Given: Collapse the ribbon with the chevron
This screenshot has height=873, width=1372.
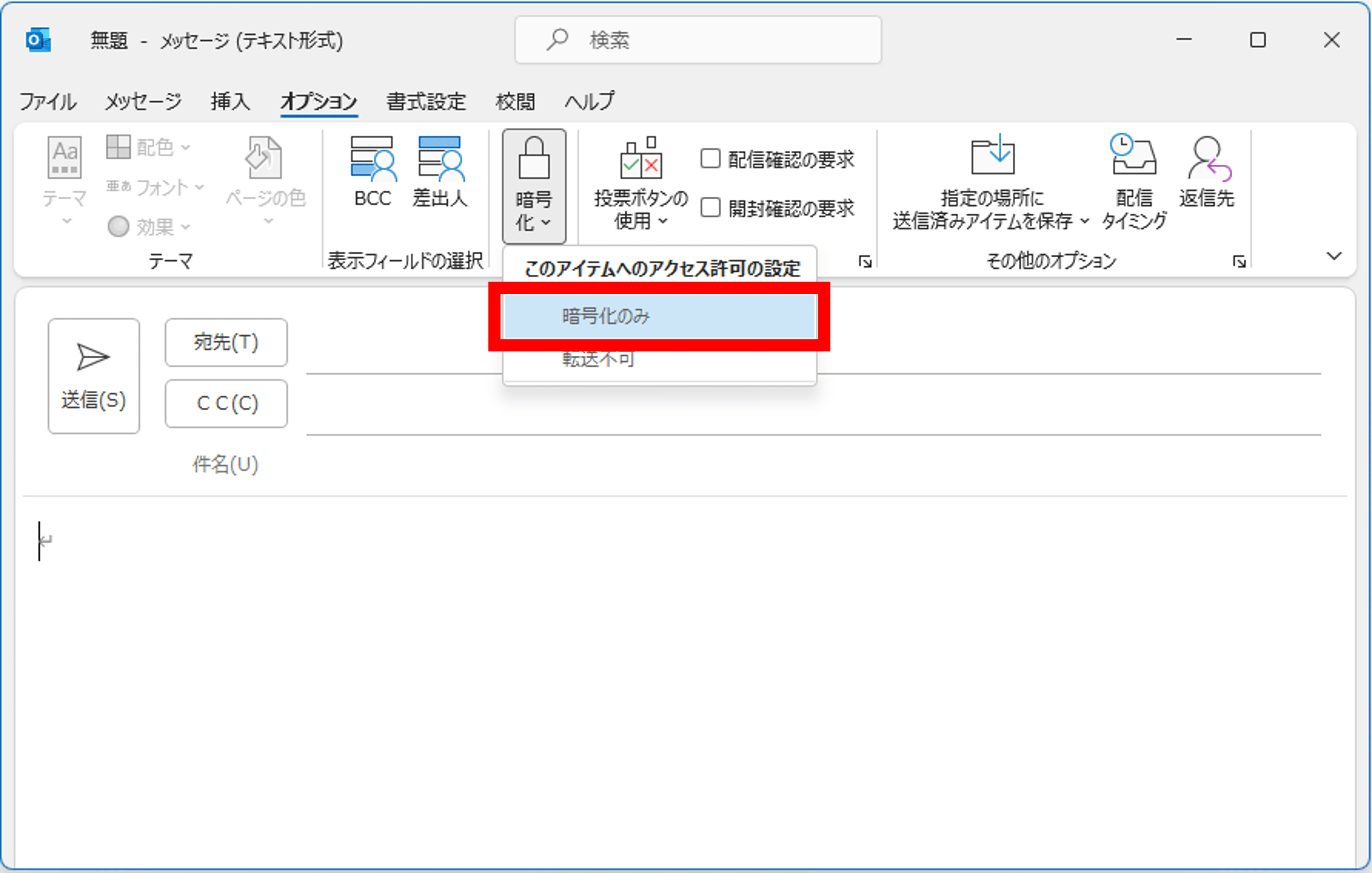Looking at the screenshot, I should point(1335,256).
